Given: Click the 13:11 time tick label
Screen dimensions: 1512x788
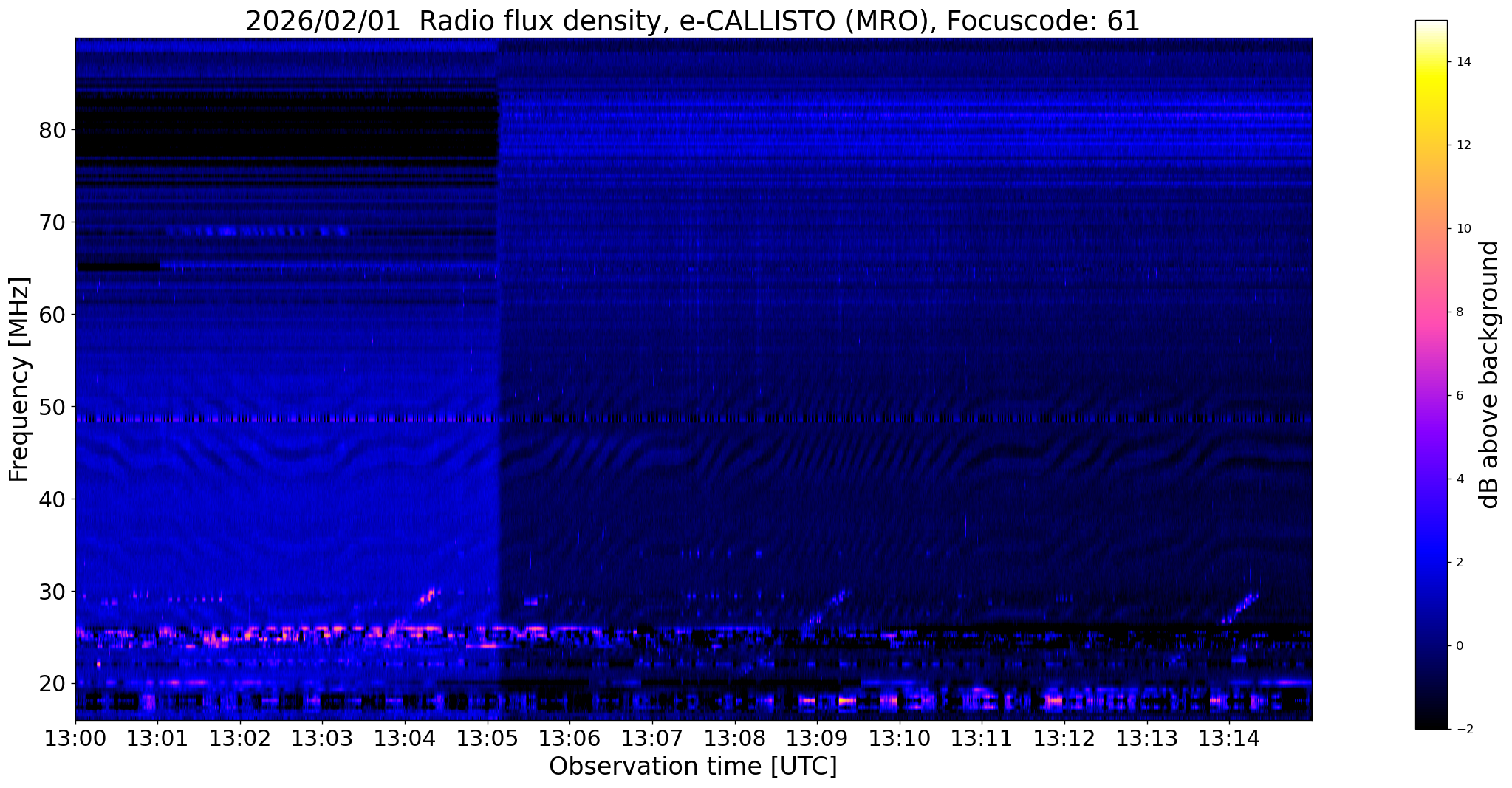Looking at the screenshot, I should [x=981, y=739].
